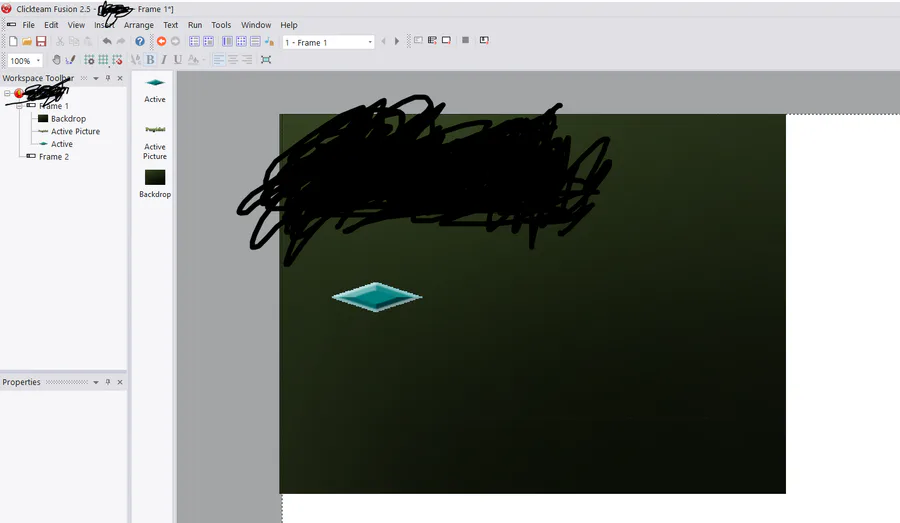The height and width of the screenshot is (523, 900).
Task: Collapse the application root tree node
Action: coord(7,93)
